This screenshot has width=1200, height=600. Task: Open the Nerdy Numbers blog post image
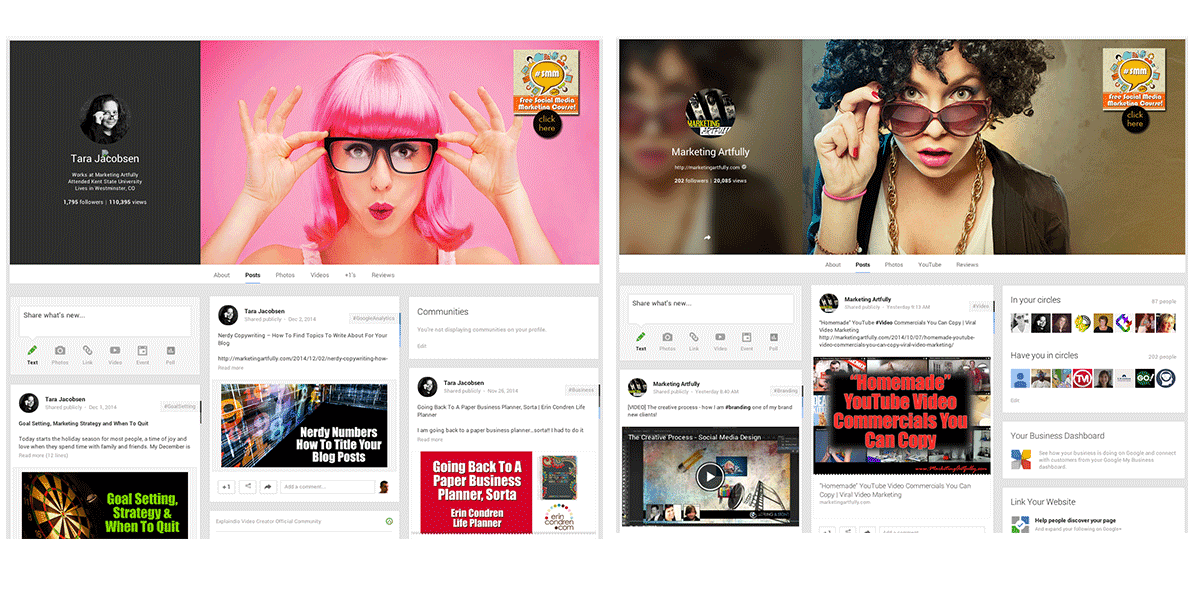coord(303,425)
